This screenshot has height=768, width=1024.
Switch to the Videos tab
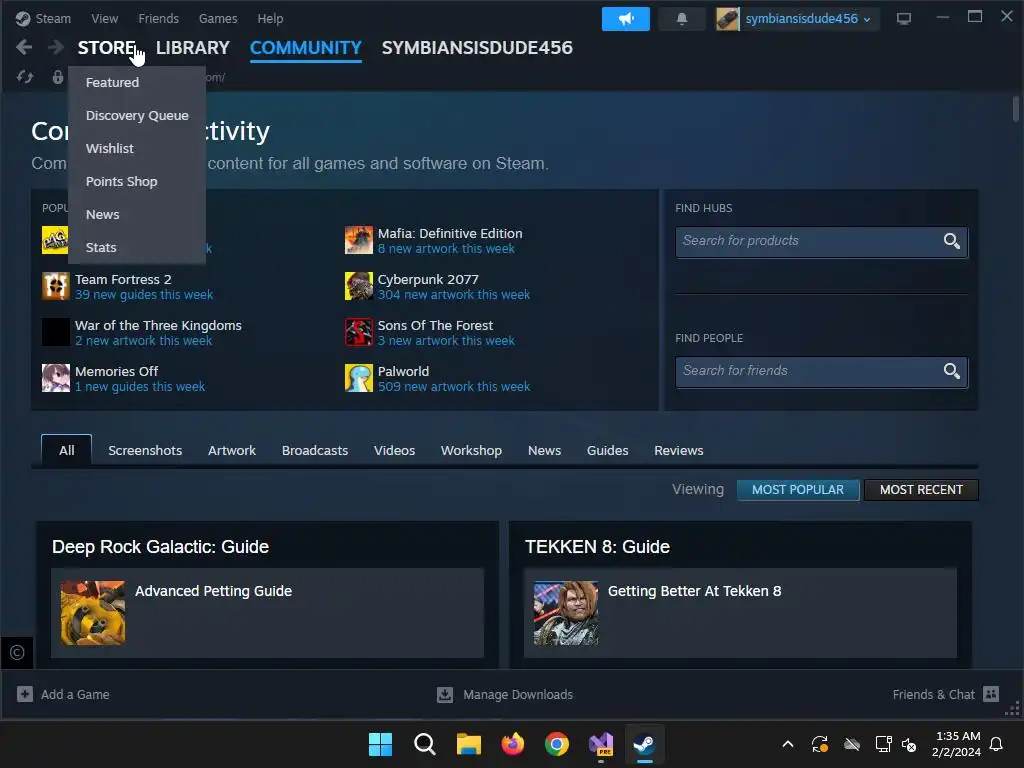[x=394, y=451]
